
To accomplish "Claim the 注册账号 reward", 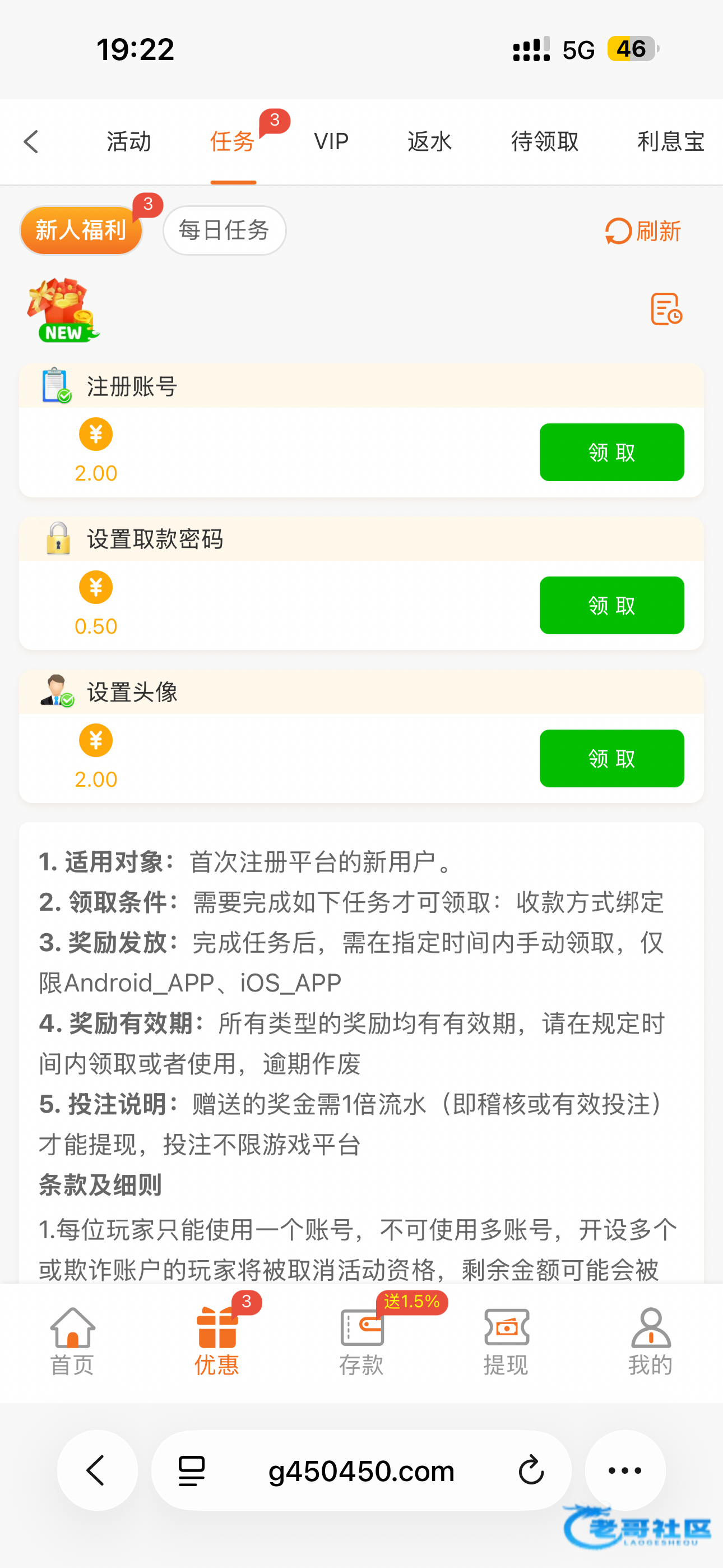I will [611, 452].
